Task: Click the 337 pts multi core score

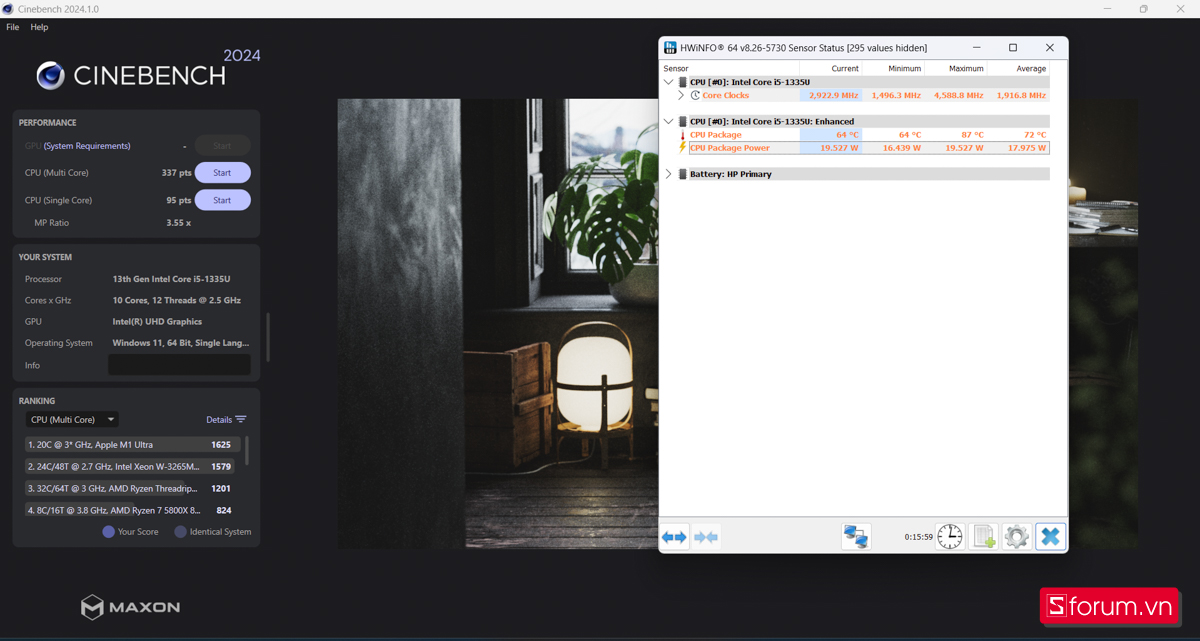Action: [x=176, y=173]
